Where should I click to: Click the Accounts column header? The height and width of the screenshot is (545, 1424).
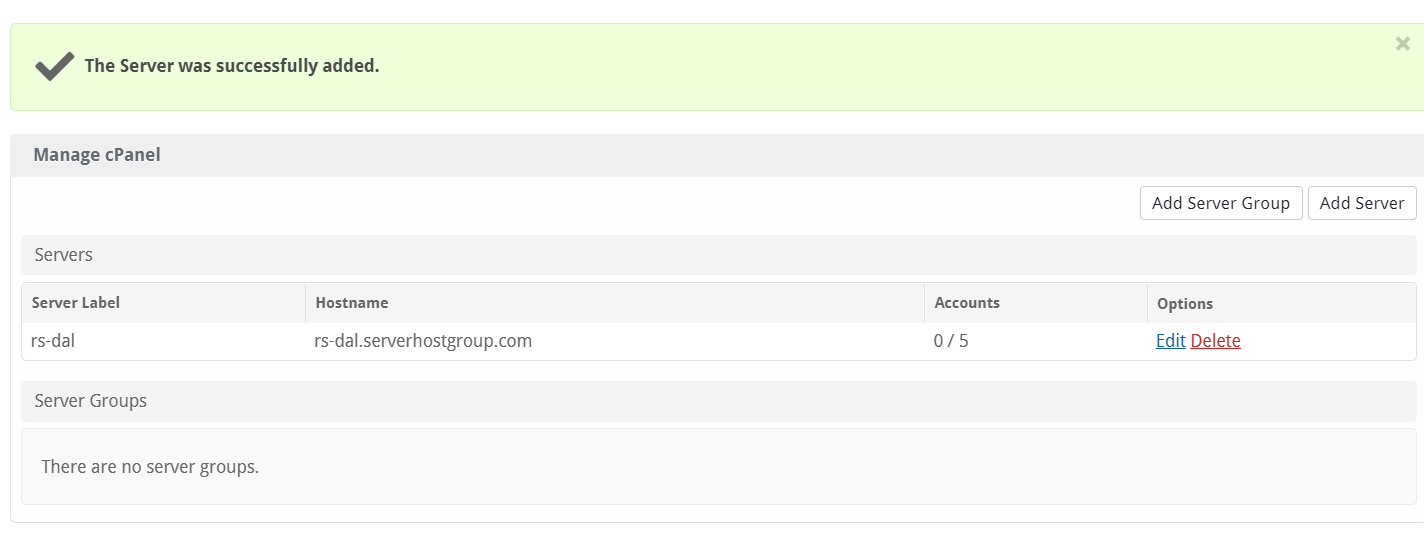click(x=966, y=303)
